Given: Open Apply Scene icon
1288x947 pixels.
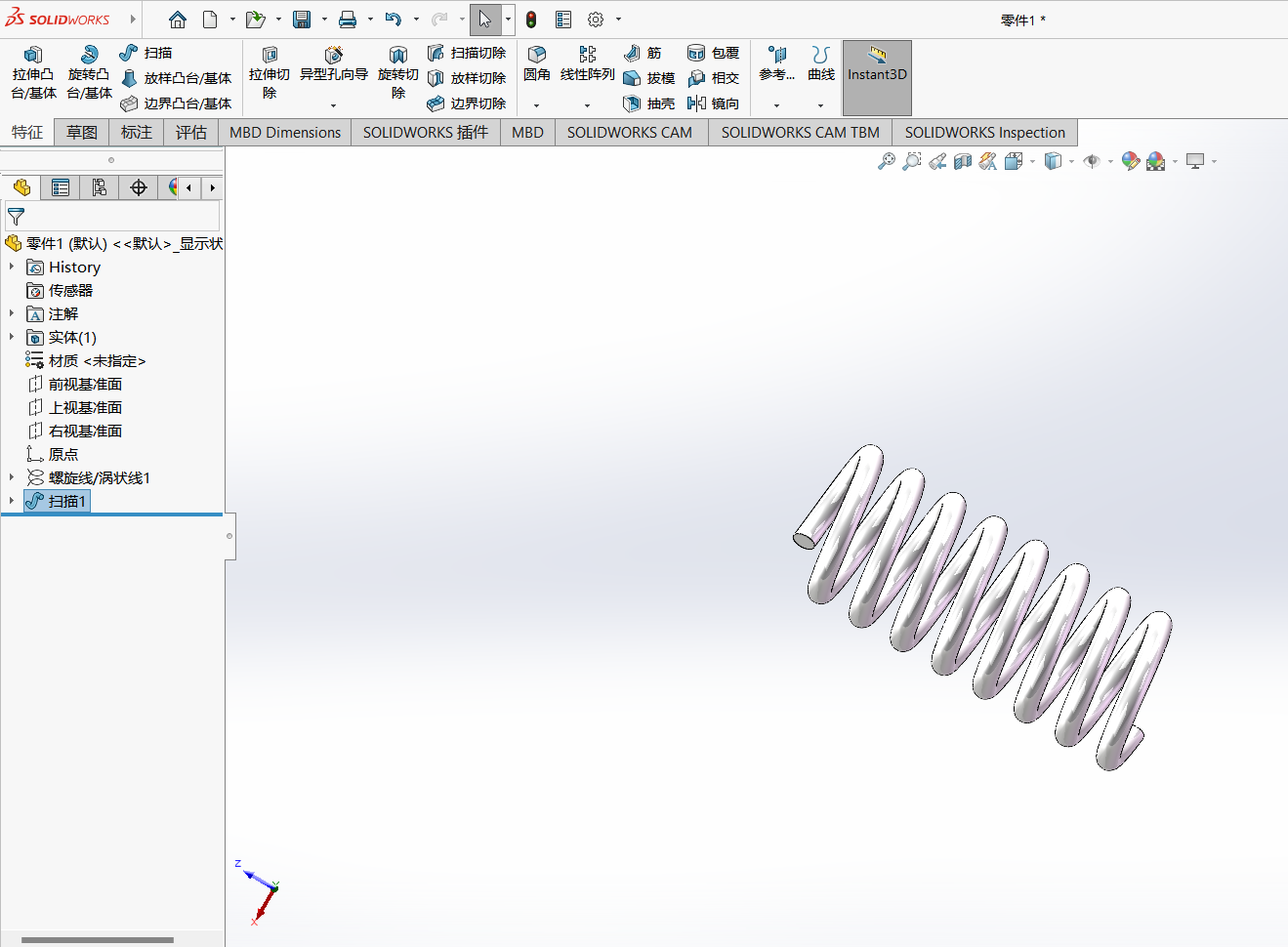Looking at the screenshot, I should click(x=1156, y=161).
